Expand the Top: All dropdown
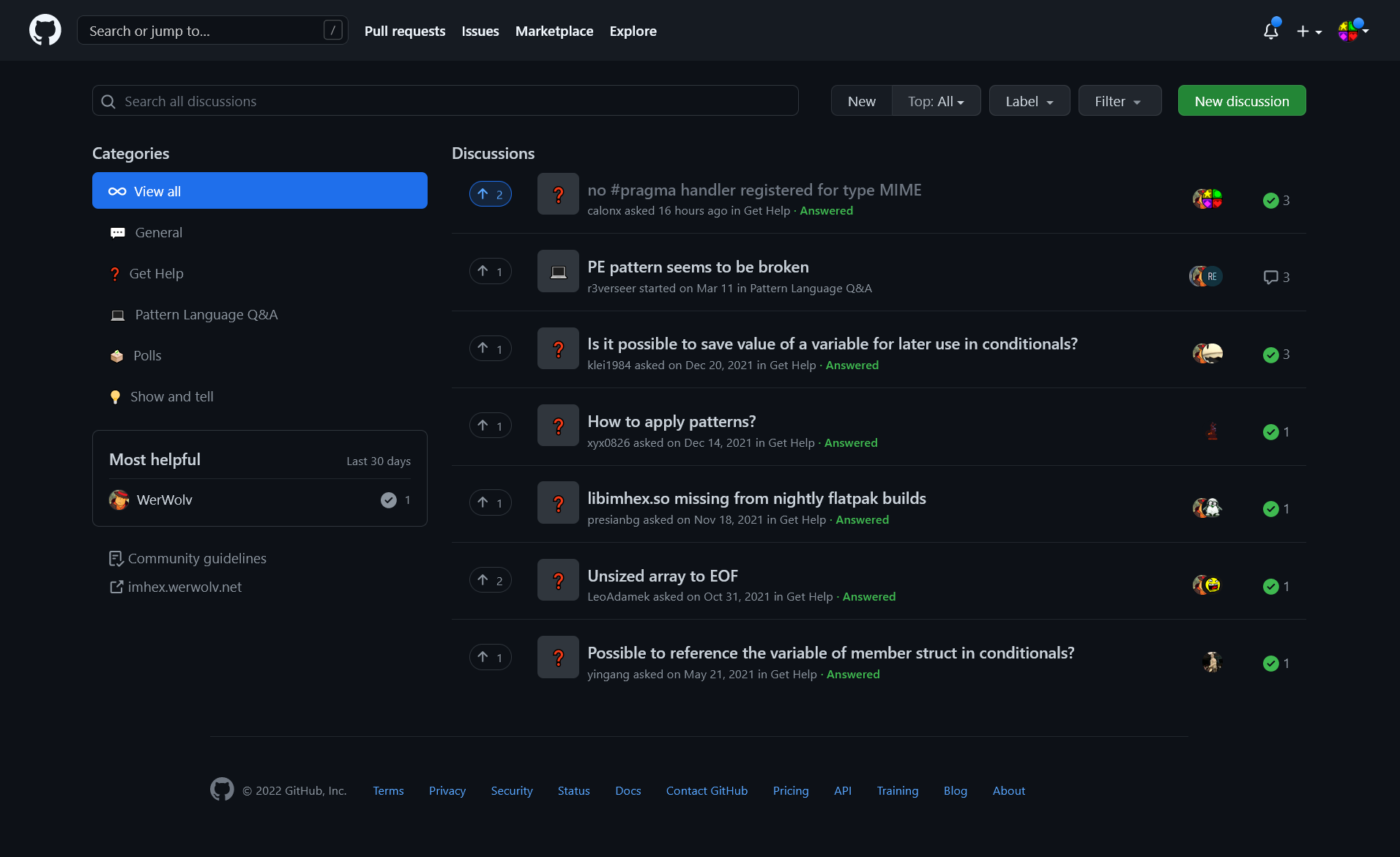Screen dimensions: 1400x857 coord(937,101)
